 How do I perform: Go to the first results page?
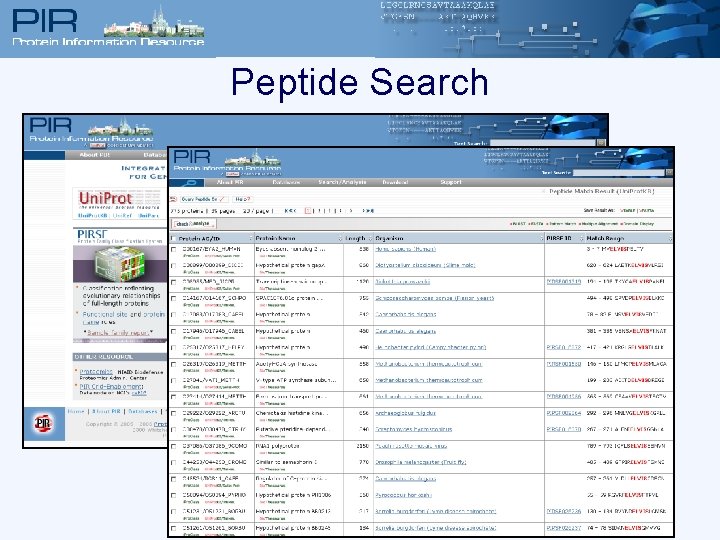point(290,211)
